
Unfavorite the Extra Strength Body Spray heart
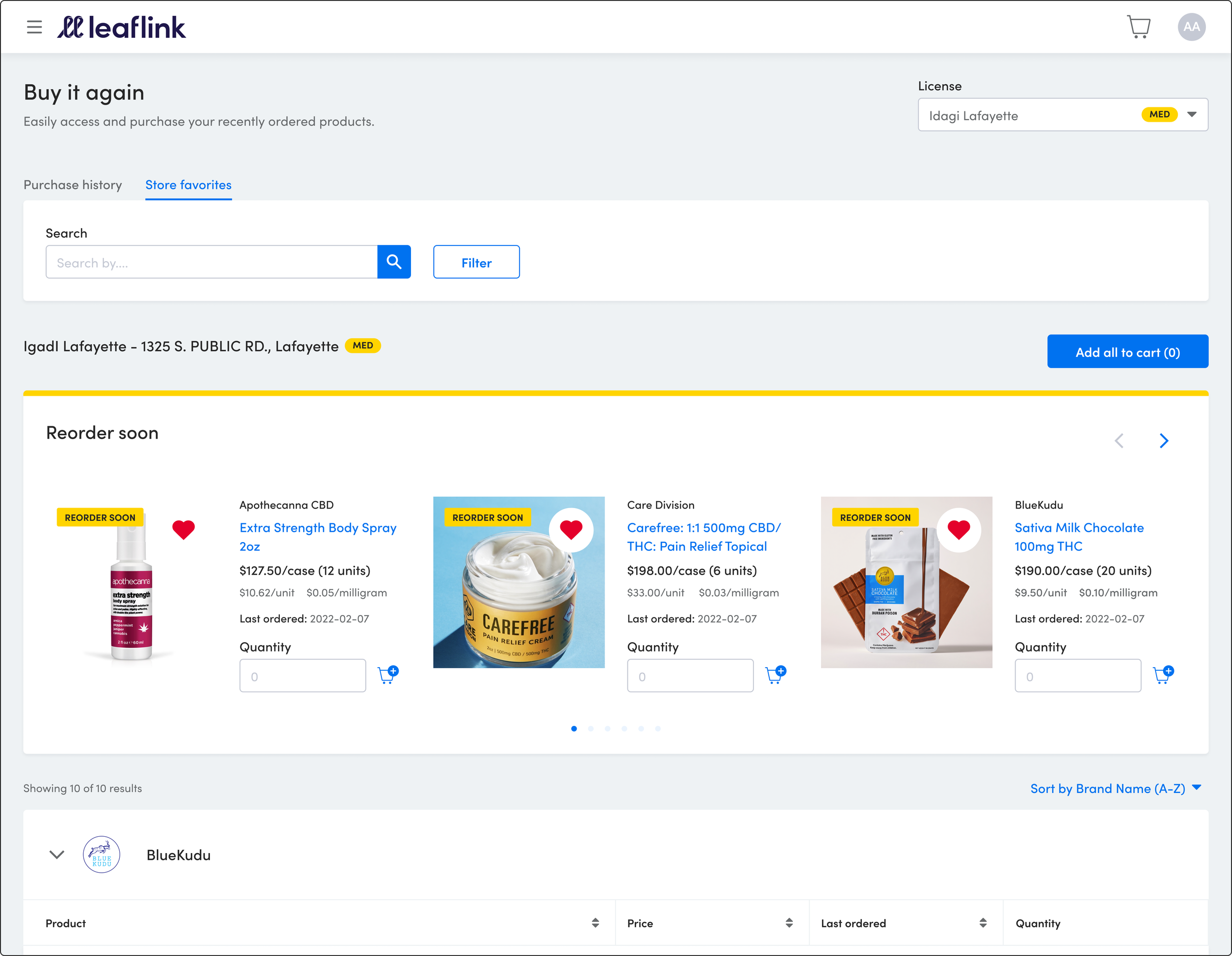coord(183,529)
